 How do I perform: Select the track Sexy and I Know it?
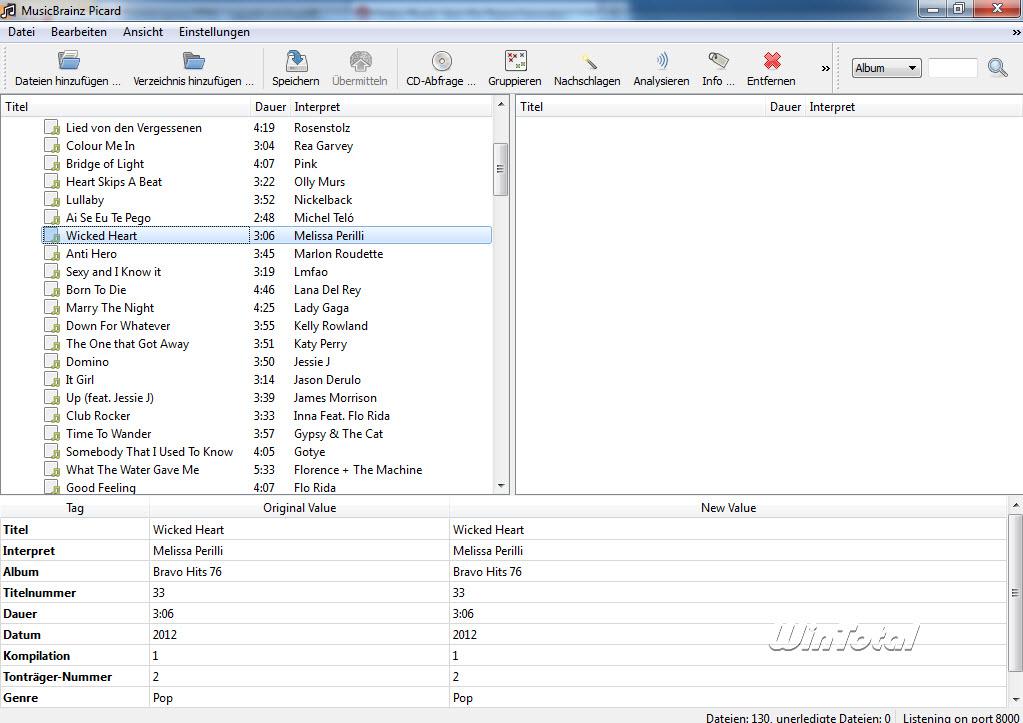pos(113,271)
